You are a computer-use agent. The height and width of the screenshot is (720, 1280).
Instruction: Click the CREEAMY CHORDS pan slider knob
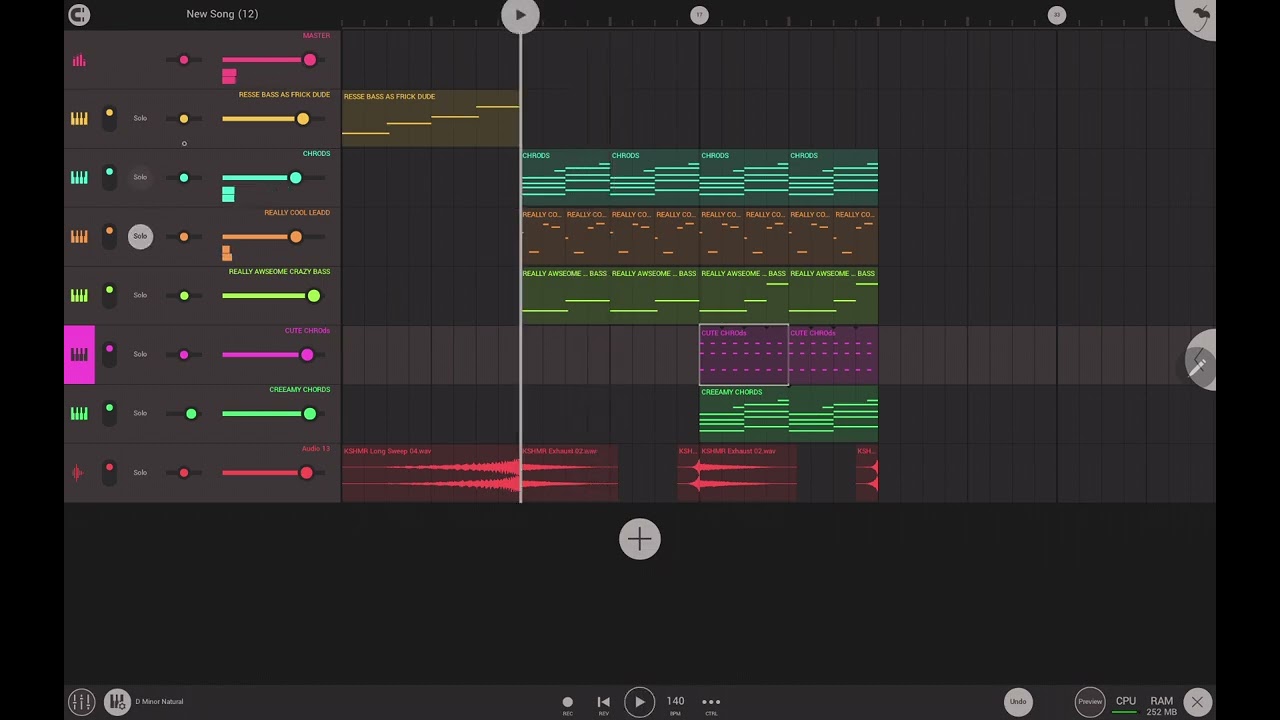point(191,414)
